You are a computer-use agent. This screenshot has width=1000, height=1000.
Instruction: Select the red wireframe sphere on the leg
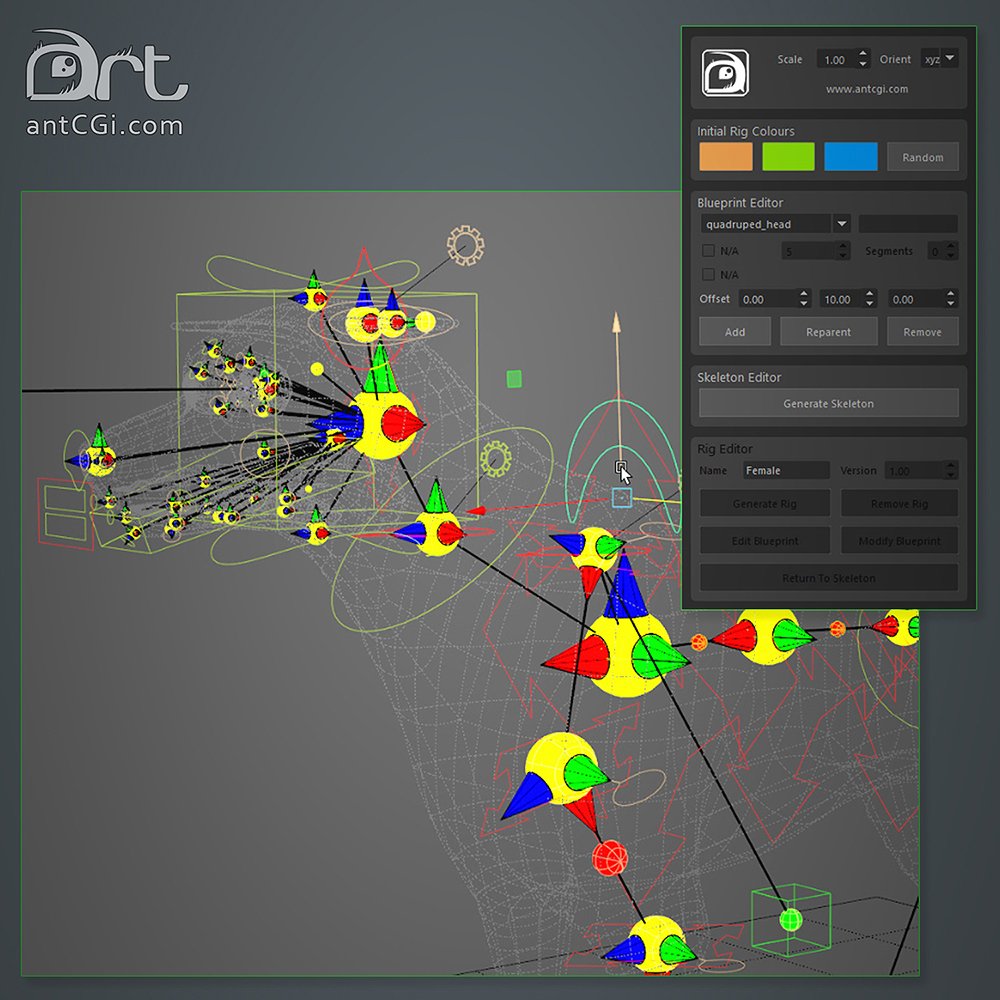pyautogui.click(x=610, y=858)
